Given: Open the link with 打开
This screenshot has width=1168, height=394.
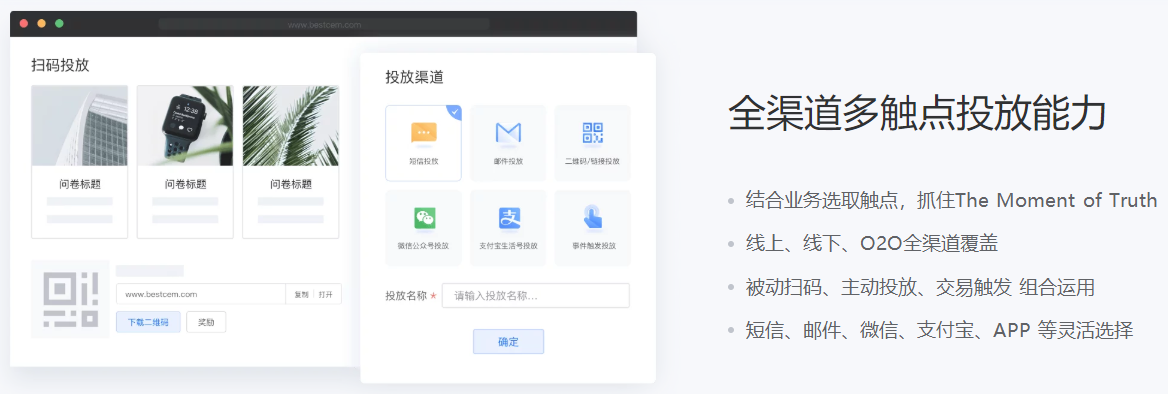Looking at the screenshot, I should [326, 294].
